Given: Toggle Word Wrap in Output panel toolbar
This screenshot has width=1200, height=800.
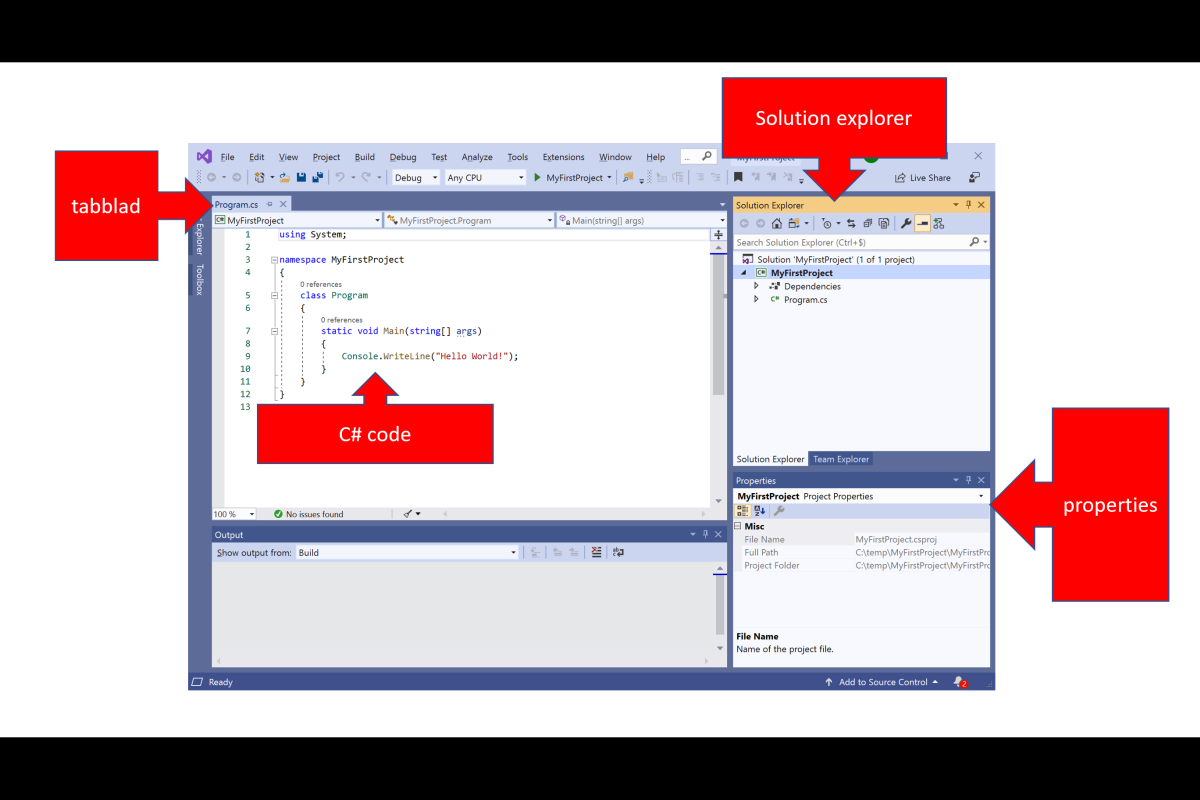Looking at the screenshot, I should pyautogui.click(x=618, y=552).
